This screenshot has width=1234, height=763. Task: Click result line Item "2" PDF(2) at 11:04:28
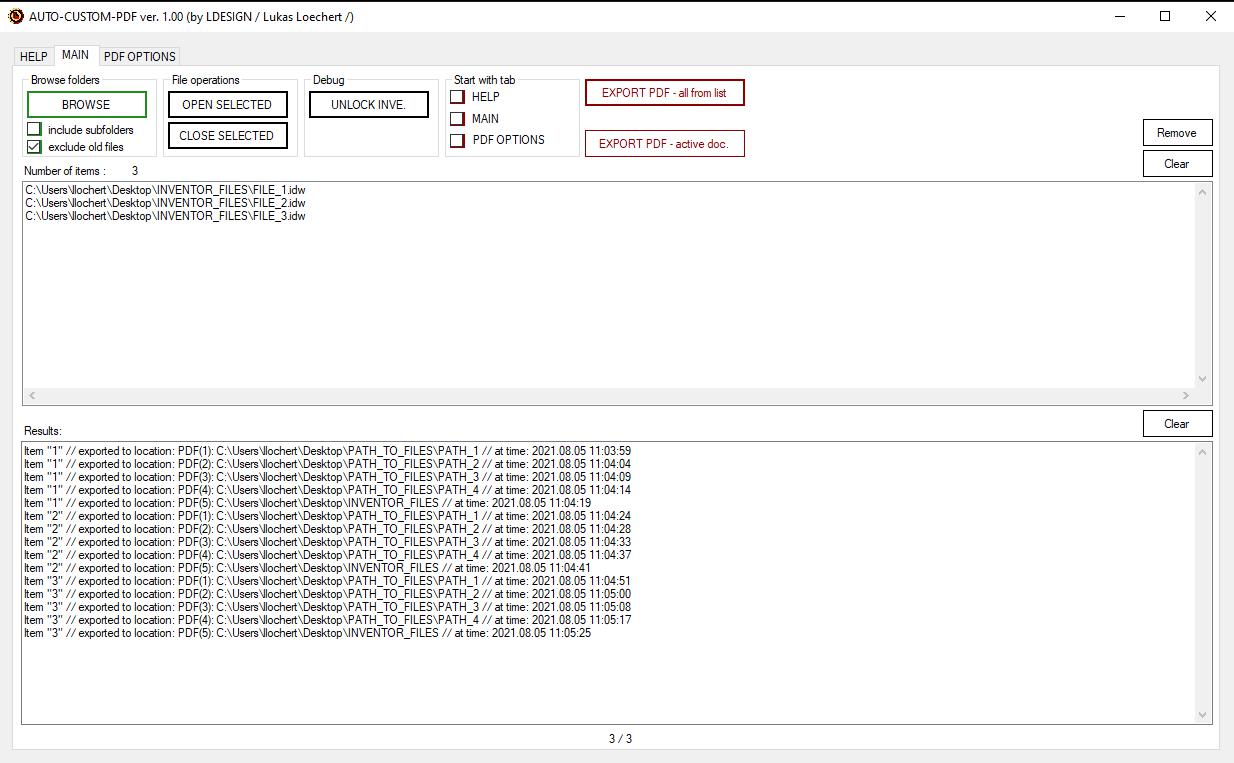pos(327,529)
